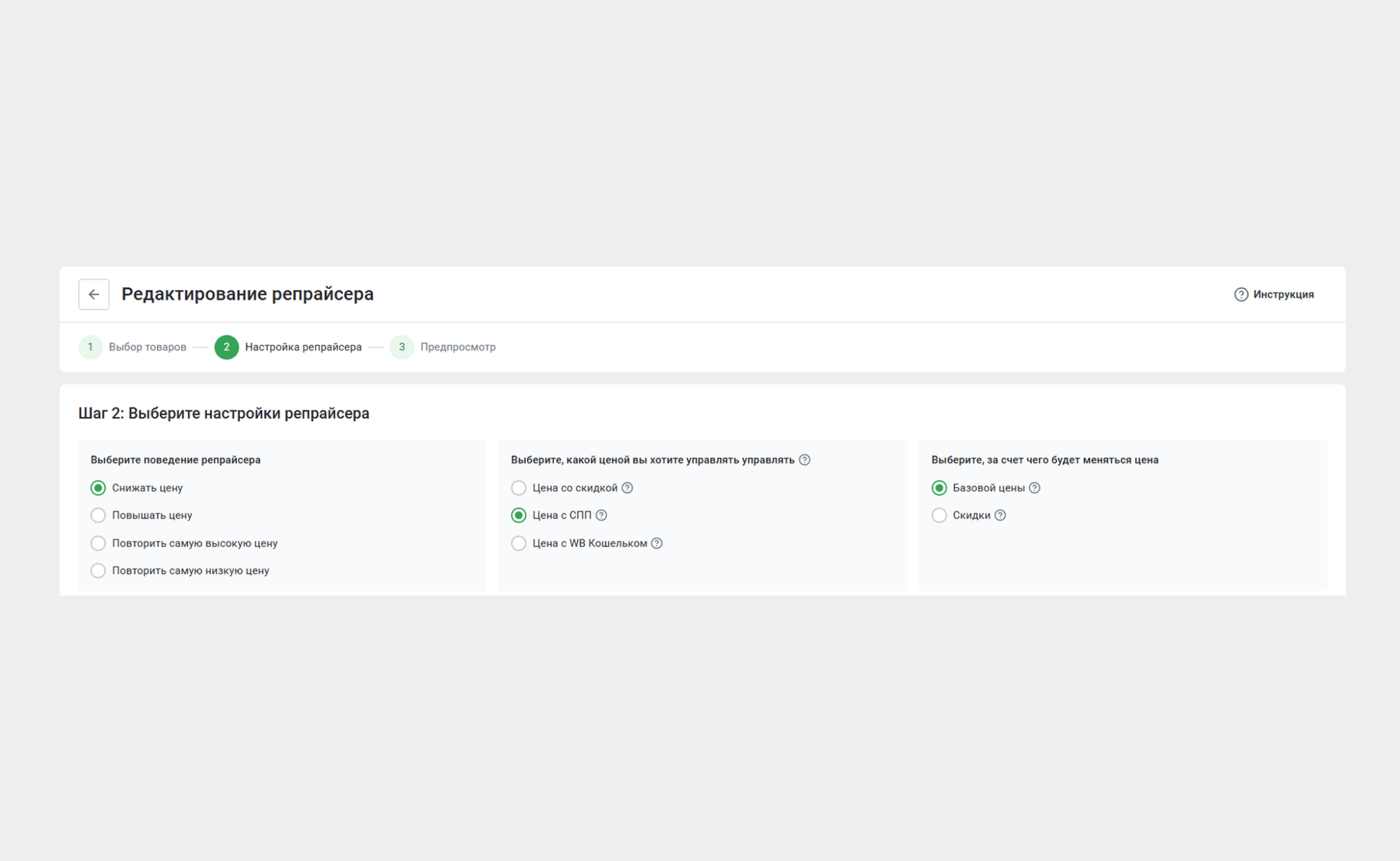This screenshot has width=1400, height=861.
Task: Select the Цена со скидкой radio
Action: click(x=519, y=487)
